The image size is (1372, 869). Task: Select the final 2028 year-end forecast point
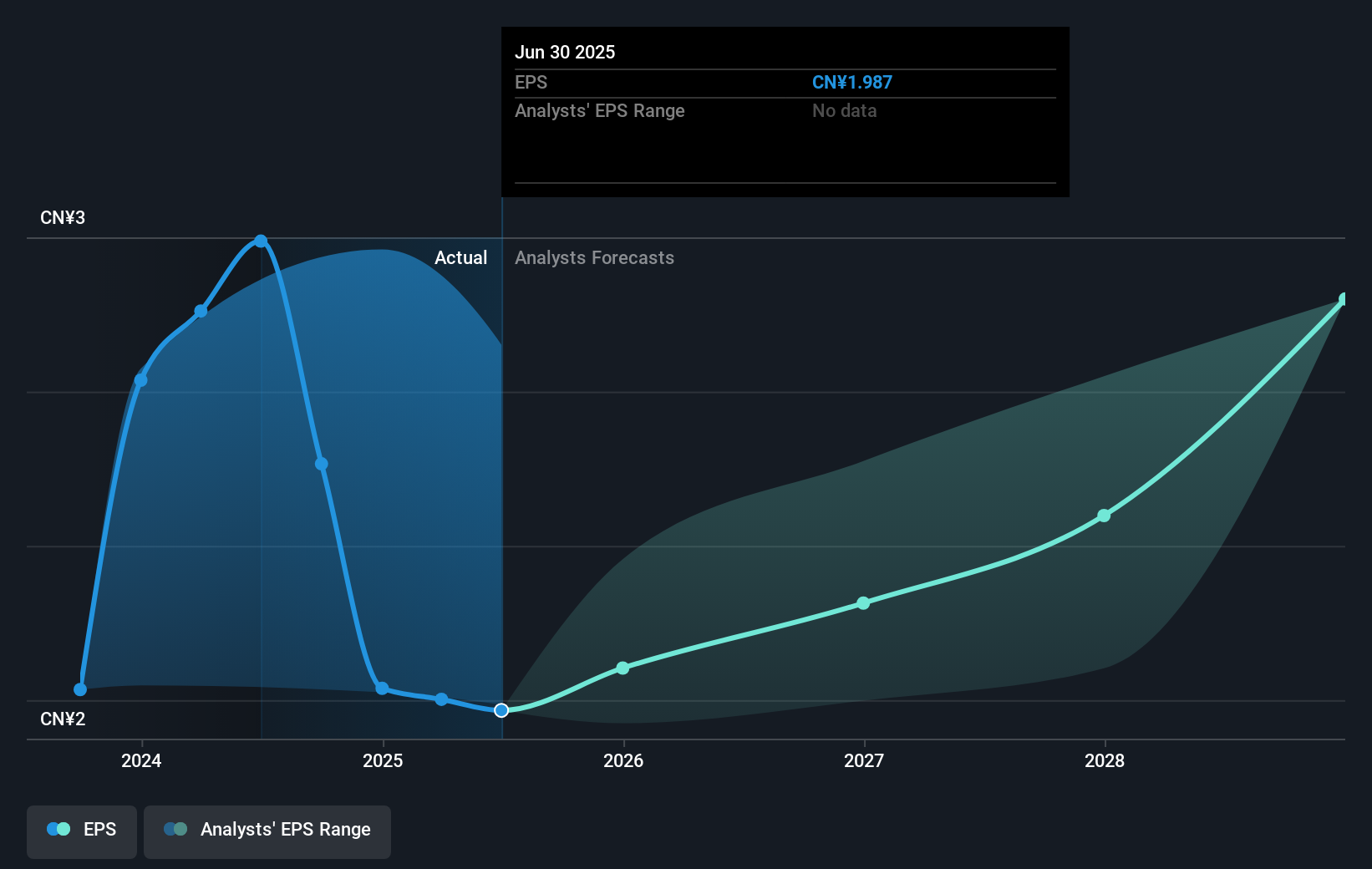[x=1344, y=298]
